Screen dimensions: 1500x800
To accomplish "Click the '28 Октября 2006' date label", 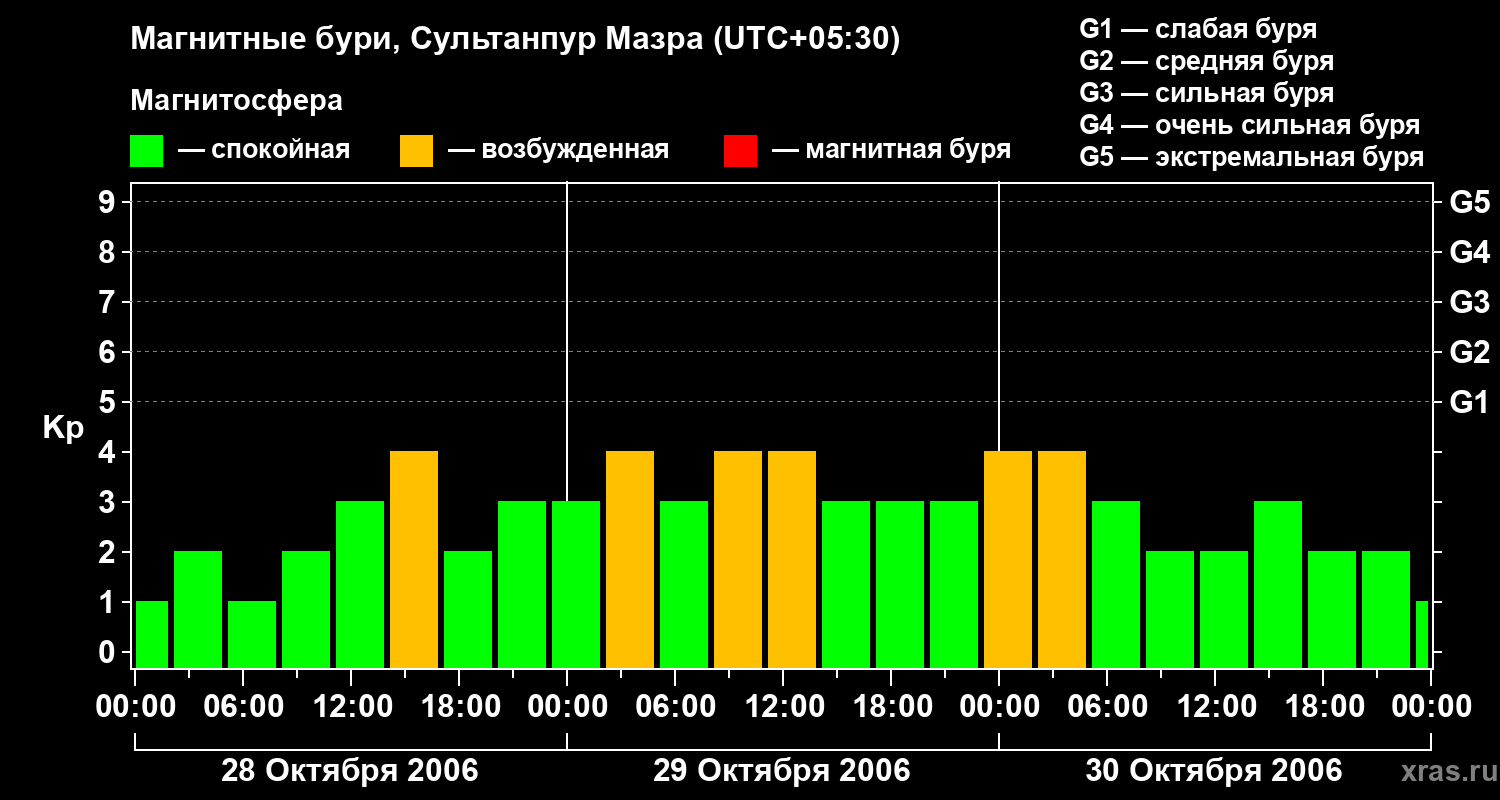I will click(349, 771).
